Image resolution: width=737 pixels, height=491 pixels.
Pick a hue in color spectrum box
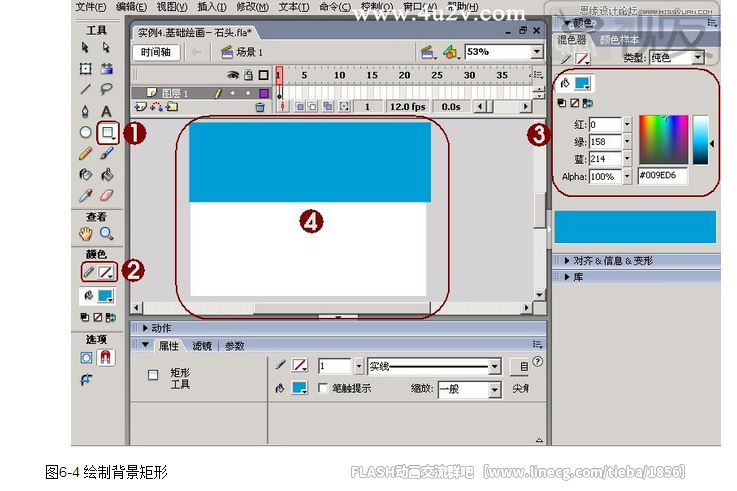point(663,139)
